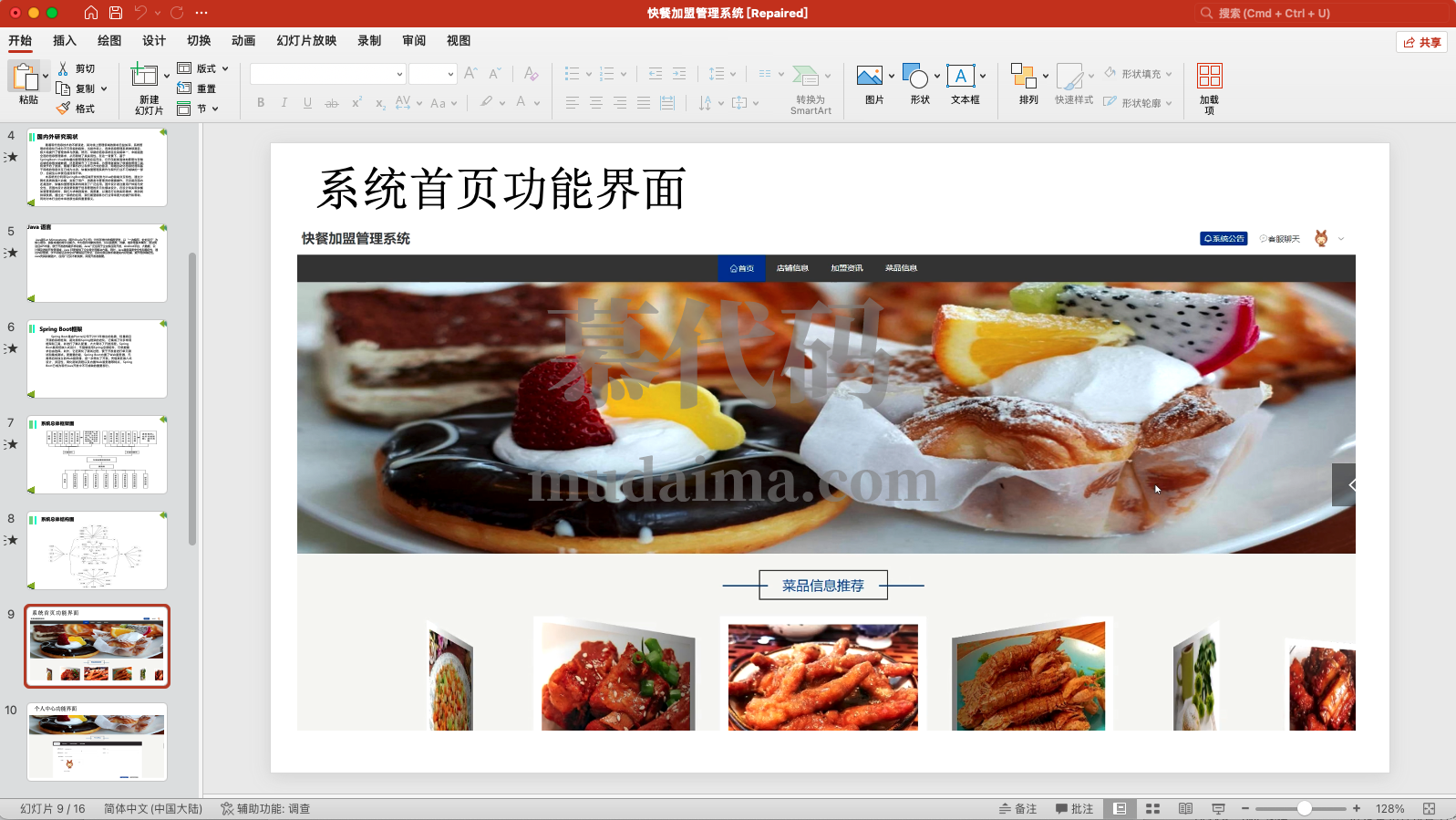Click the Format painter icon
This screenshot has height=820, width=1456.
63,109
